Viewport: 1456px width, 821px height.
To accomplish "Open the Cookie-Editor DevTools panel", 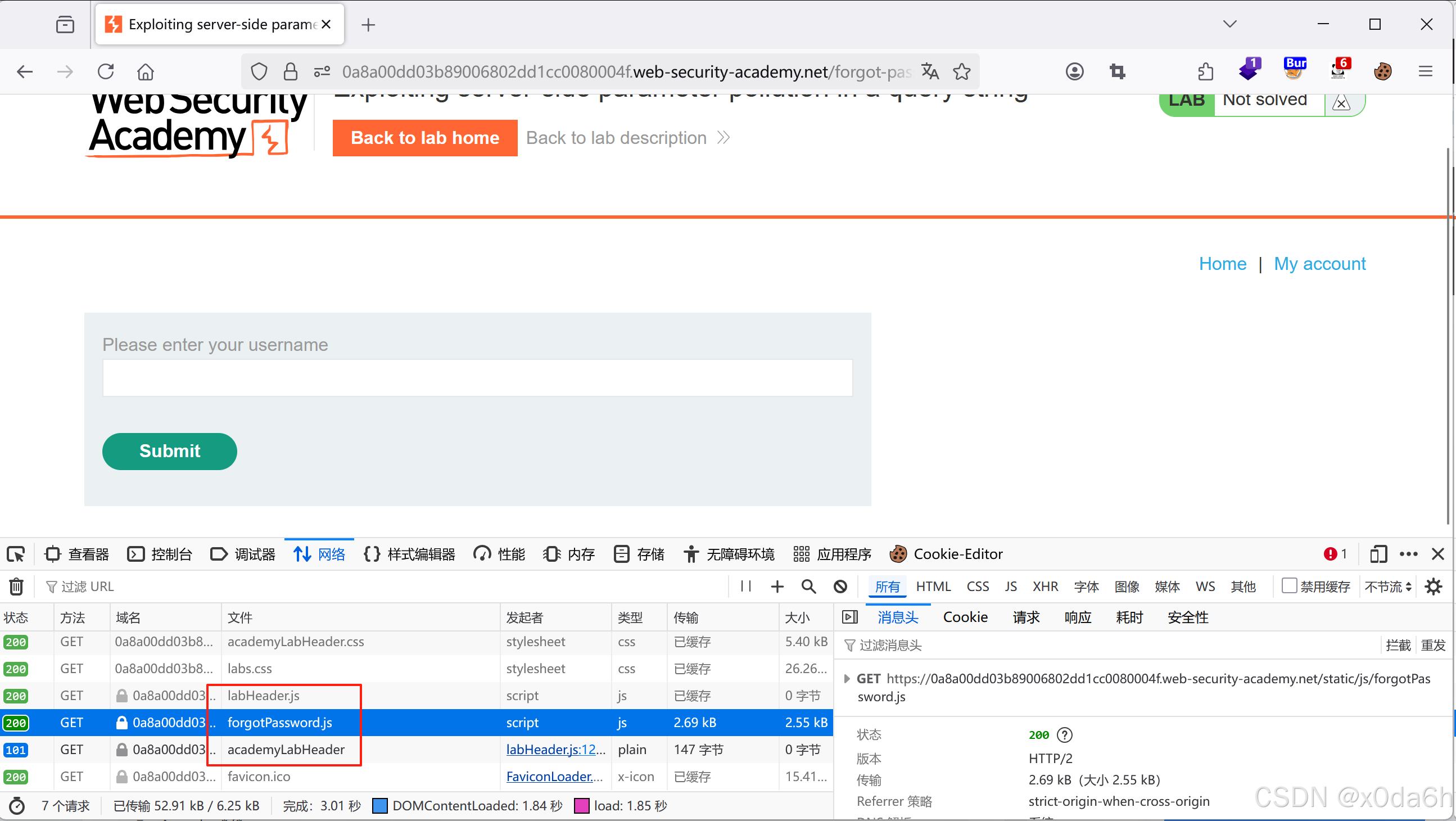I will tap(946, 554).
